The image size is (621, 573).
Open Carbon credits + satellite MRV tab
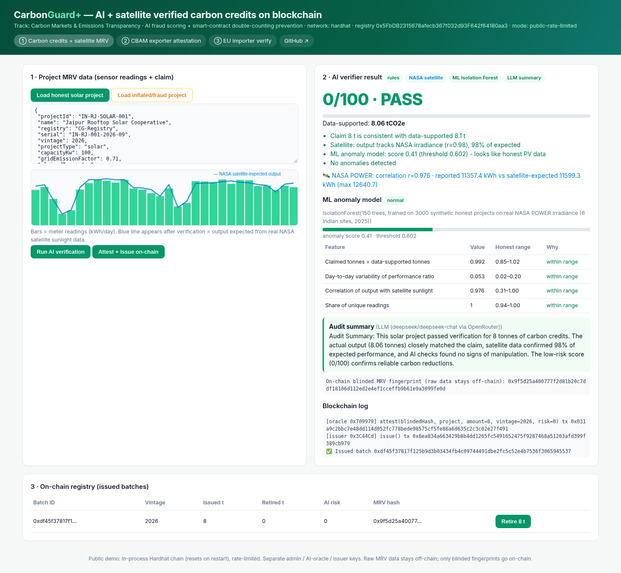[64, 41]
